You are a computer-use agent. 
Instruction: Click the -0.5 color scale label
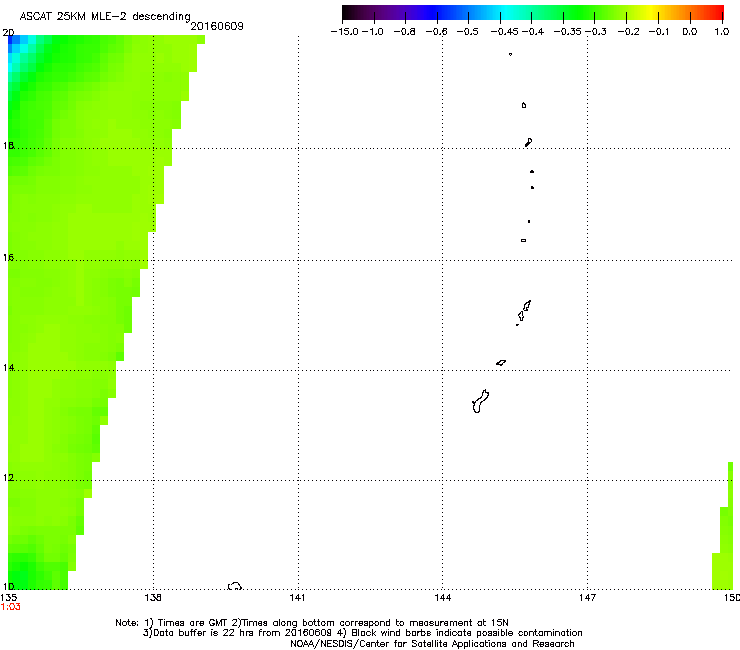[467, 32]
